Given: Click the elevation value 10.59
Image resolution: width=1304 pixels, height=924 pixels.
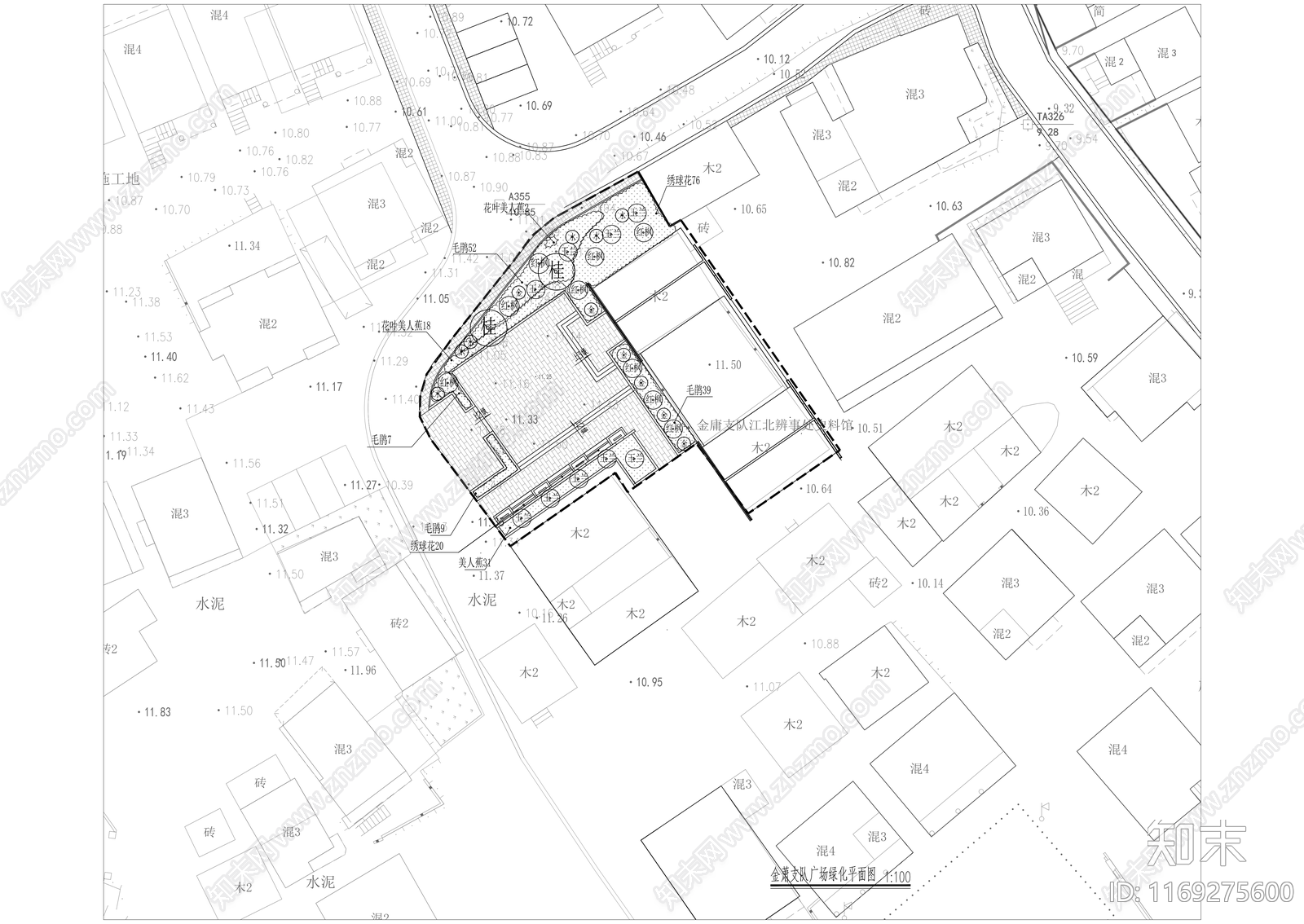Looking at the screenshot, I should click(x=1085, y=358).
